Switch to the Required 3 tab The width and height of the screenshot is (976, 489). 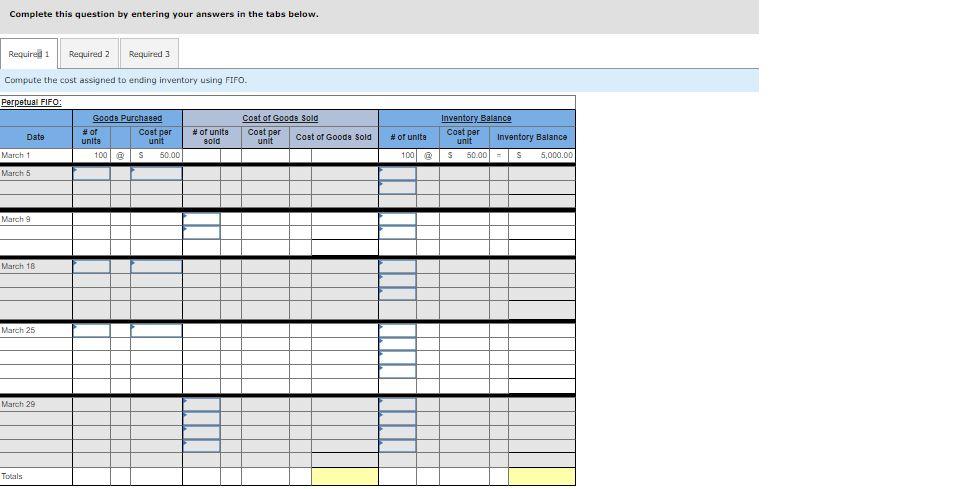point(149,54)
